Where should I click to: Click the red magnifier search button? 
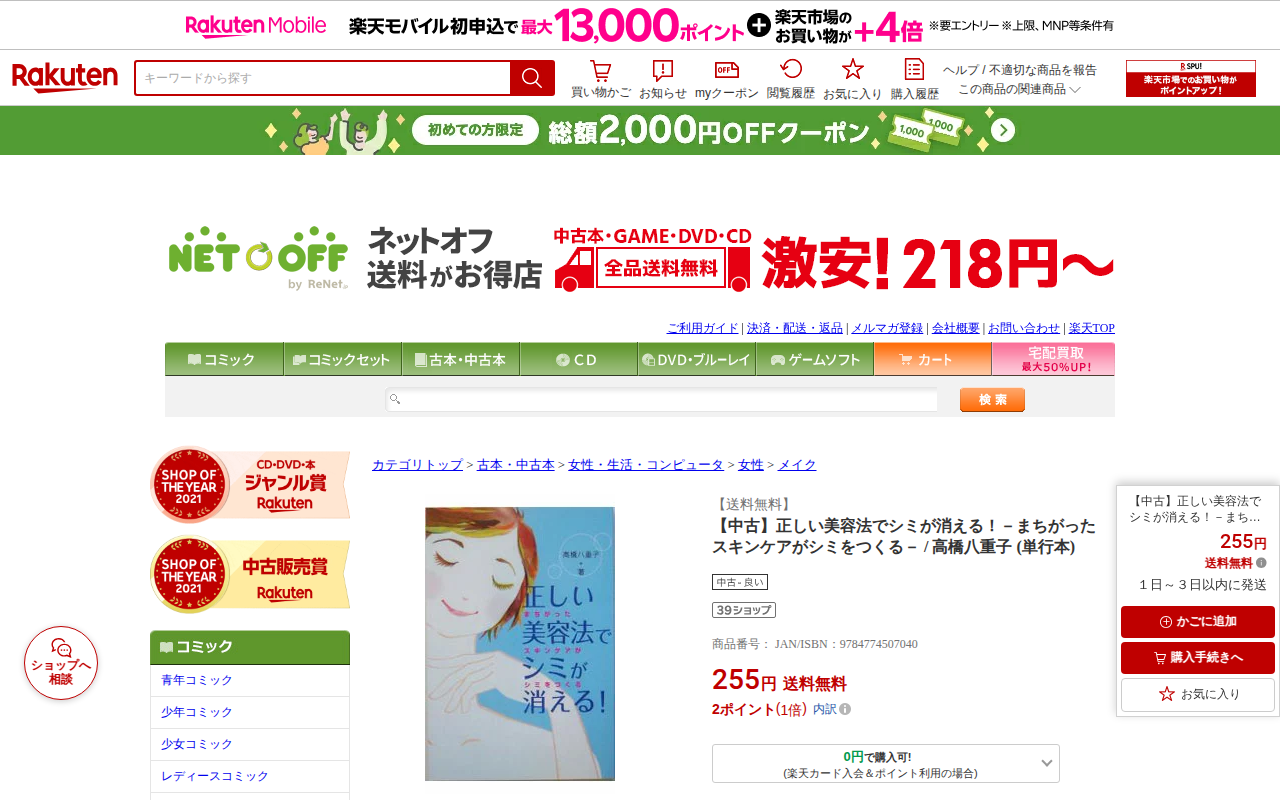coord(532,78)
